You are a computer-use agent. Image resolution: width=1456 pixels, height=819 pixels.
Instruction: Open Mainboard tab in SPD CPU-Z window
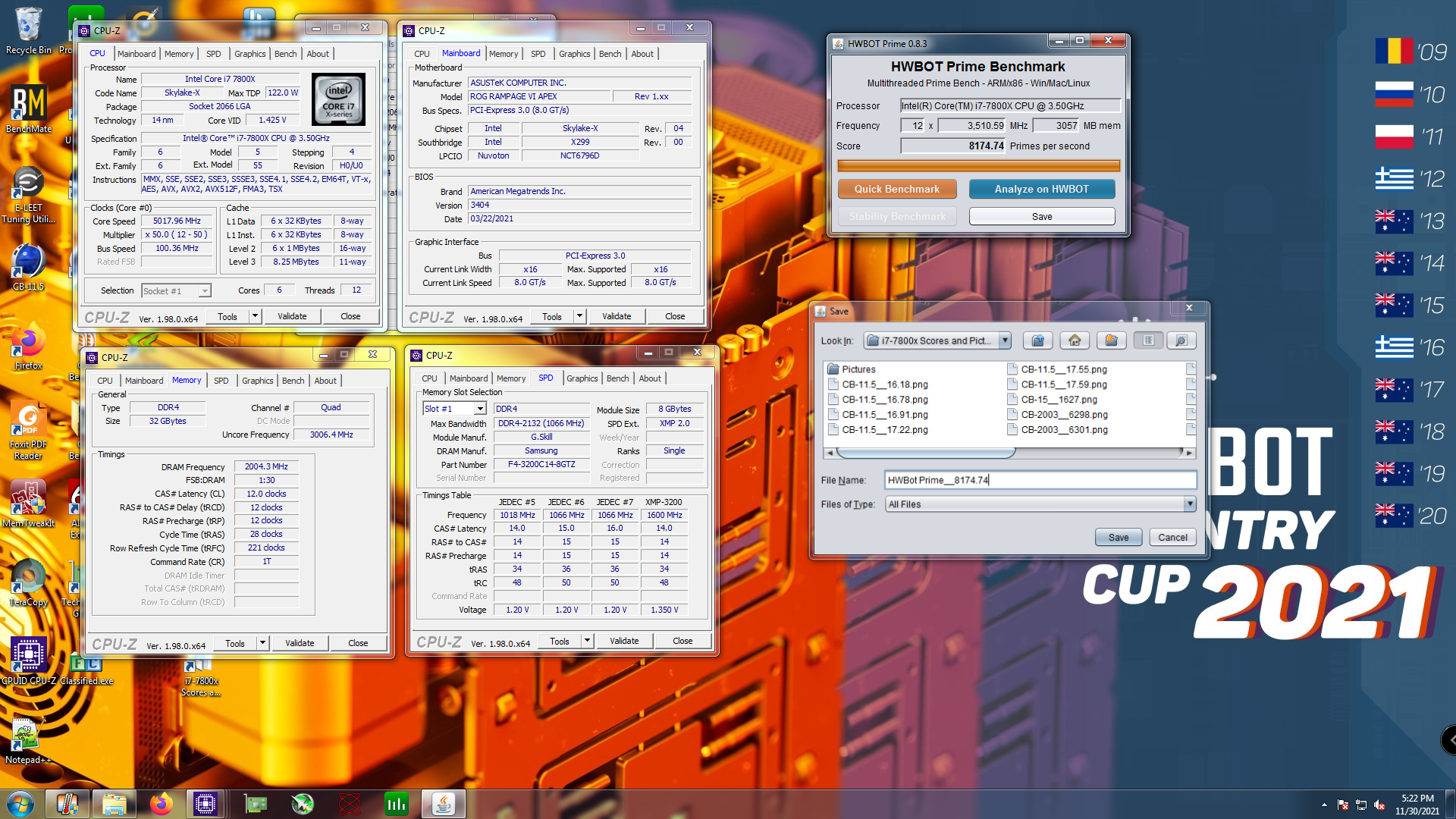469,378
